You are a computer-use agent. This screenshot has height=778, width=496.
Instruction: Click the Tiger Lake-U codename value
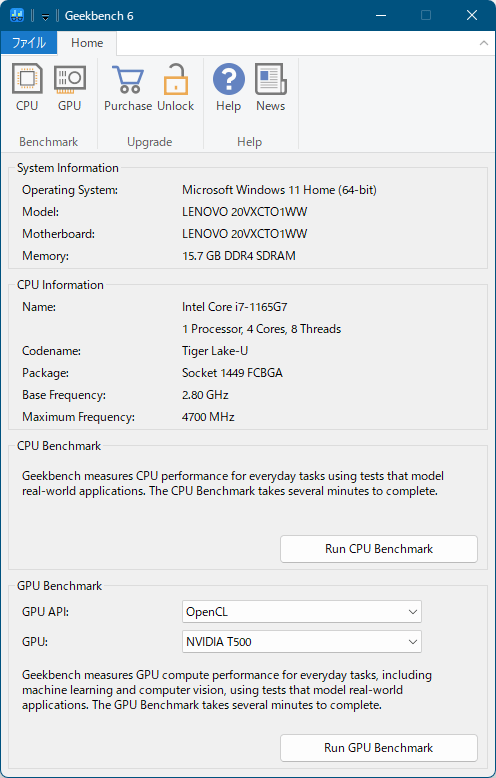[215, 351]
